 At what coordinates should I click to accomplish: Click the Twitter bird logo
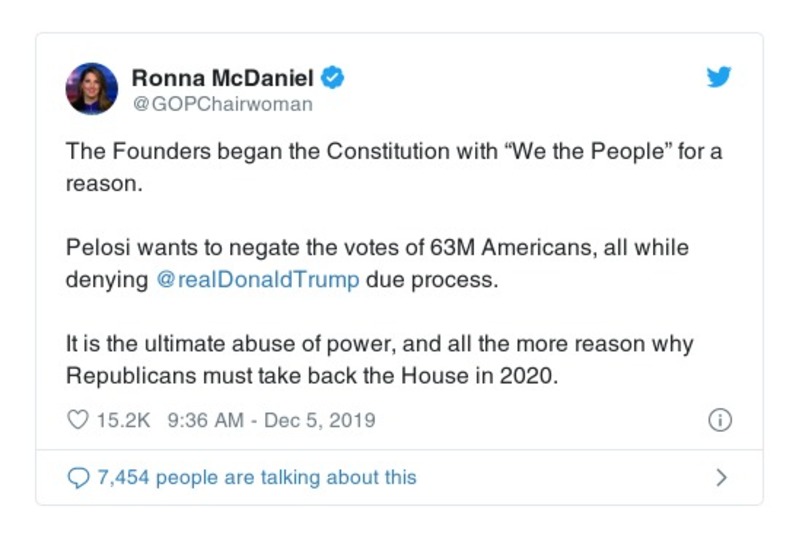point(719,78)
